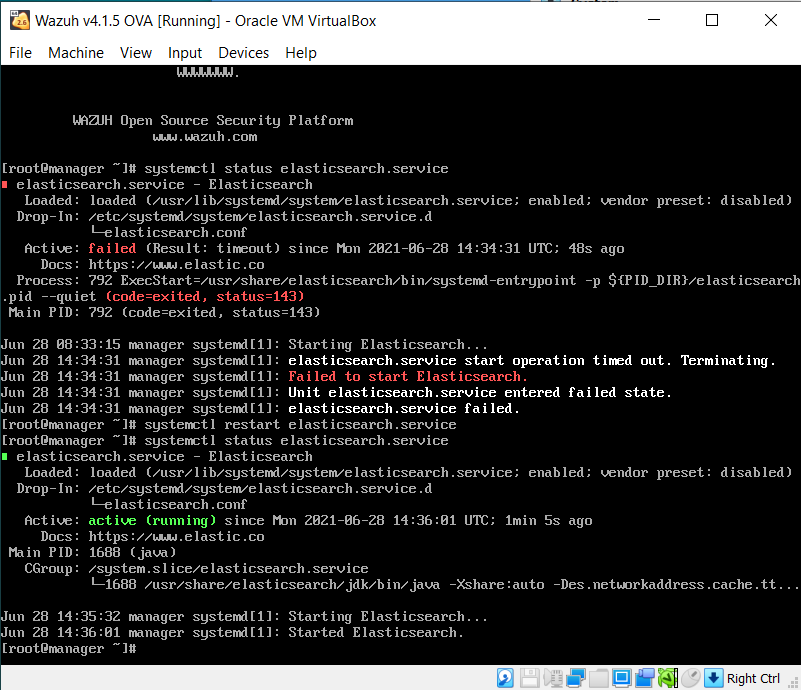Open the Machine menu
Viewport: 801px width, 690px height.
coord(76,53)
